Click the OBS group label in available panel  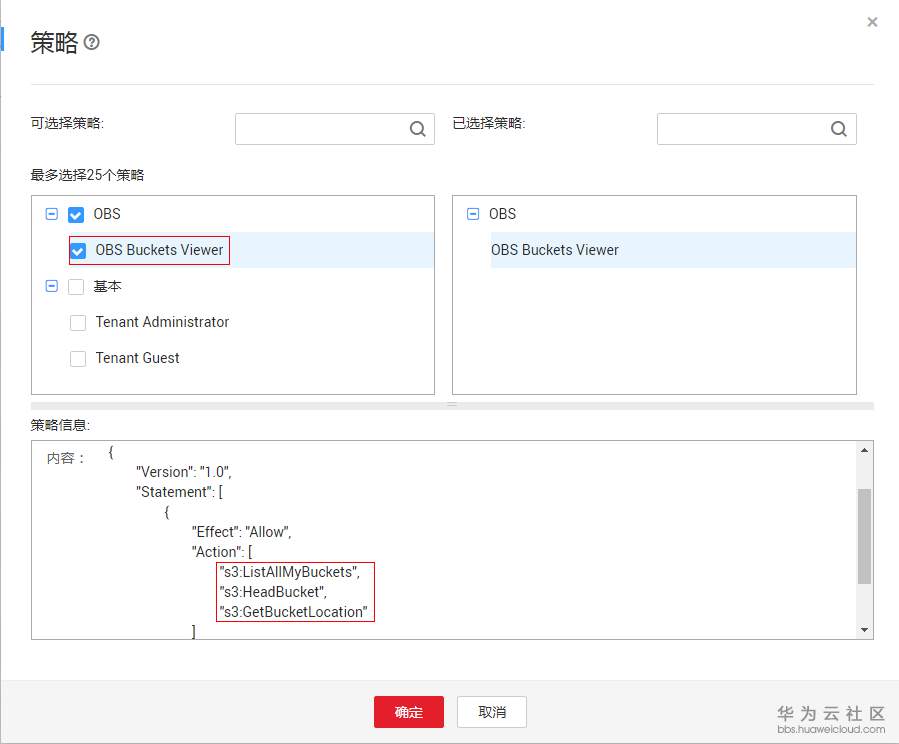tap(107, 214)
